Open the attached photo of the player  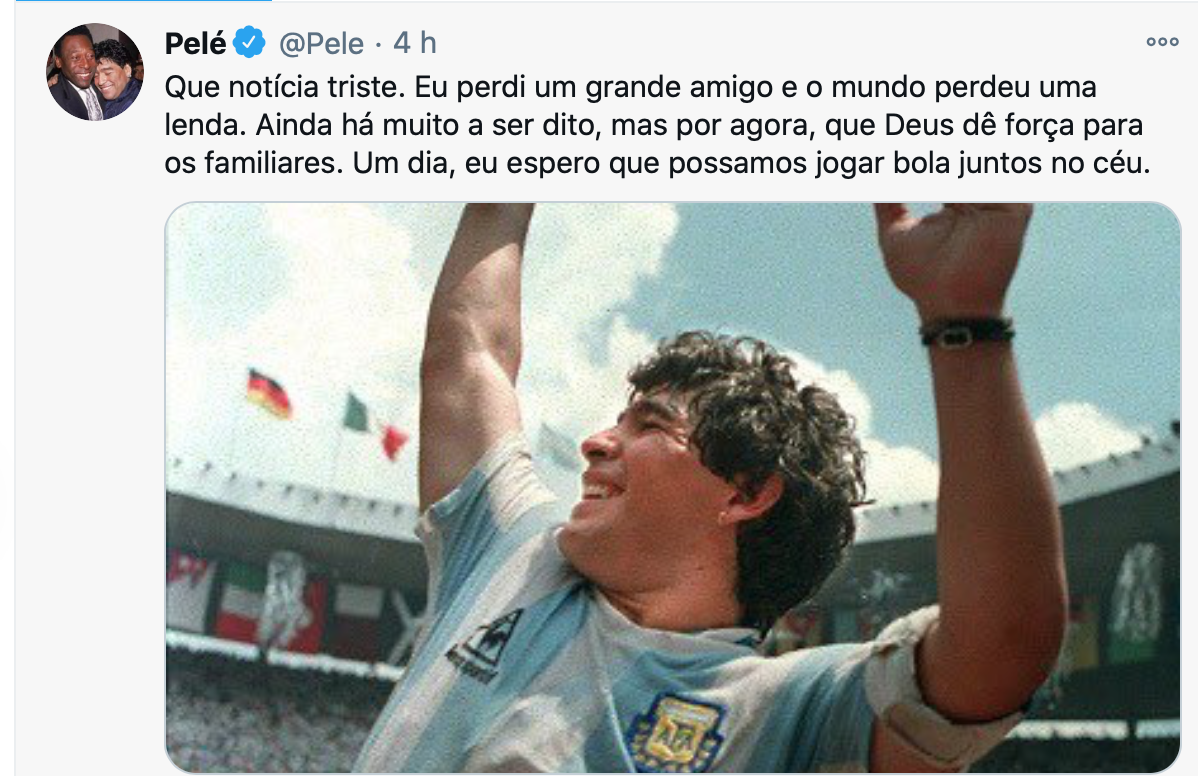coord(673,487)
